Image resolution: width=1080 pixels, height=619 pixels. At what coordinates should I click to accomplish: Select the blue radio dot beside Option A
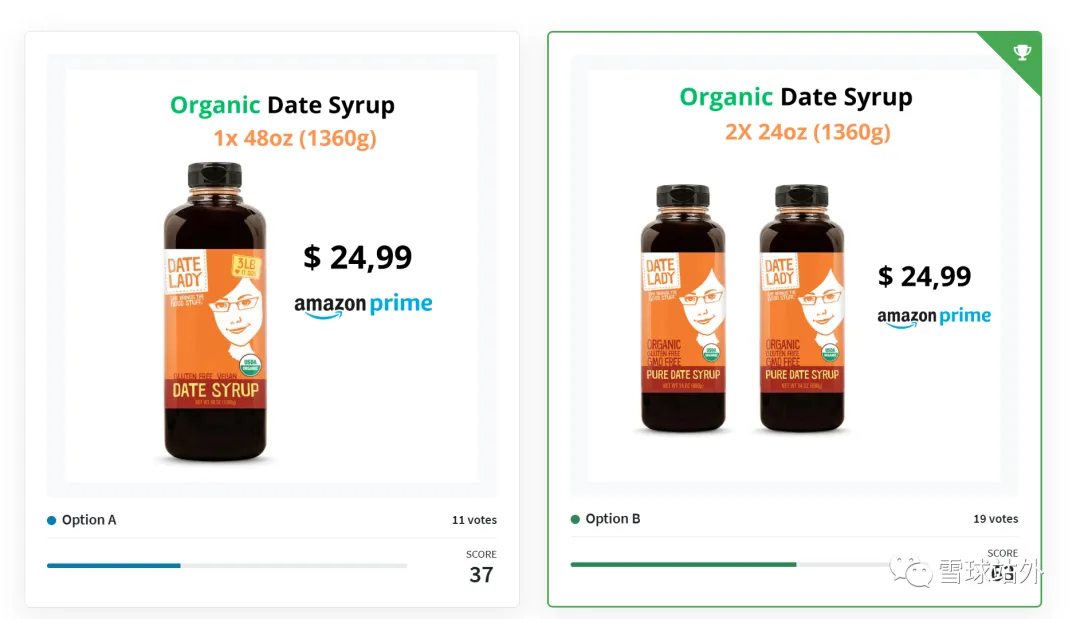[52, 520]
